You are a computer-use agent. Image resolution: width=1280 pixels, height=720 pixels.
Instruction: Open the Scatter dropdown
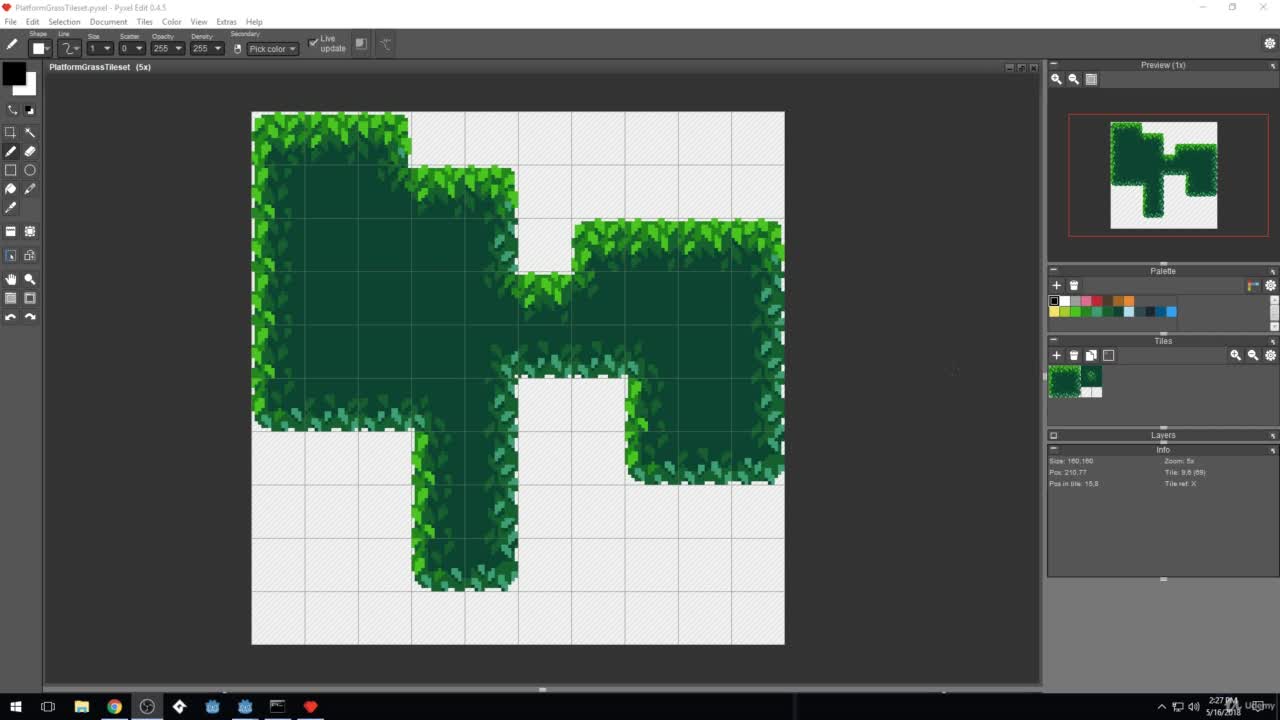(132, 48)
